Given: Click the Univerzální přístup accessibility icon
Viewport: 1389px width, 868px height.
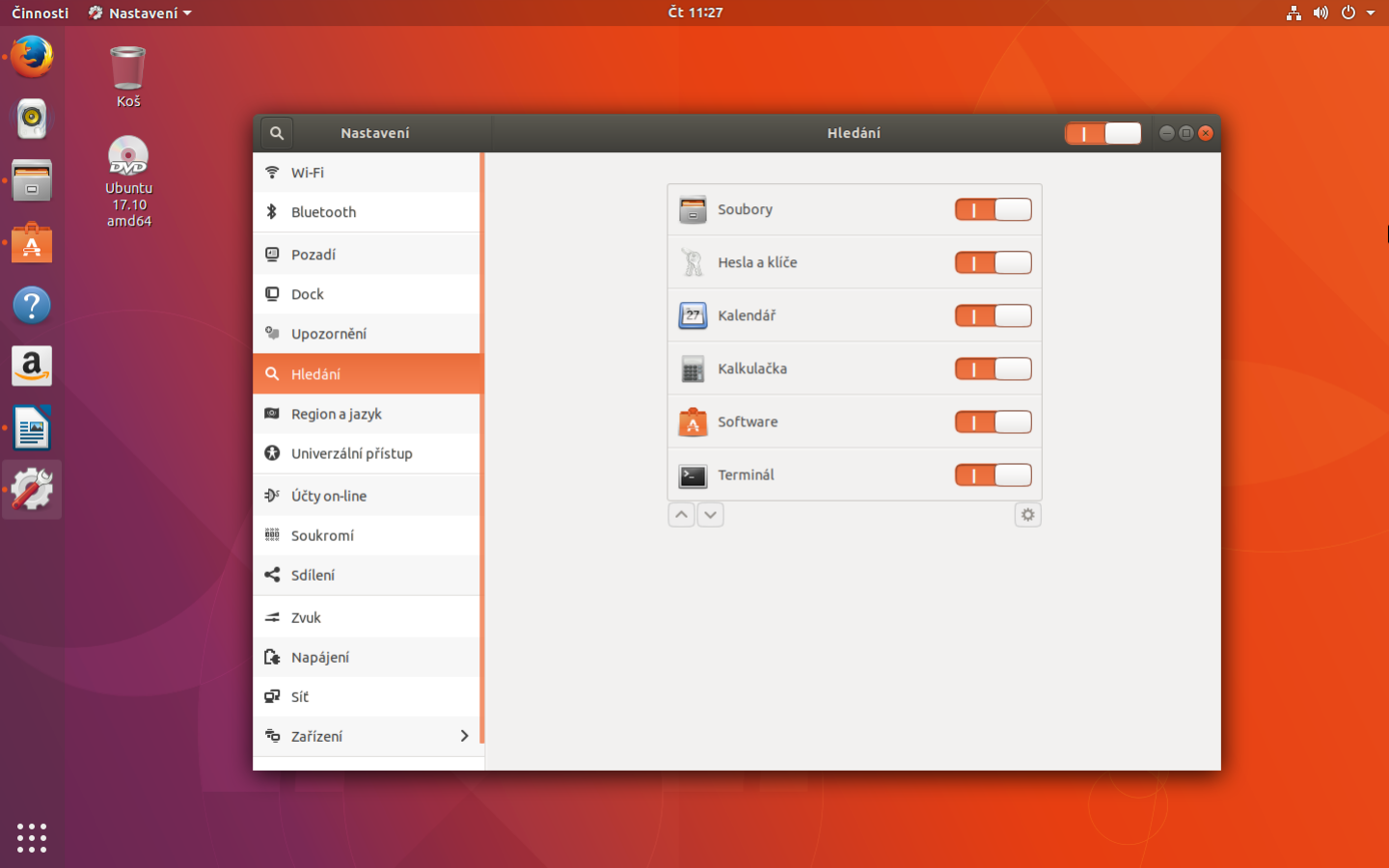Looking at the screenshot, I should point(272,453).
